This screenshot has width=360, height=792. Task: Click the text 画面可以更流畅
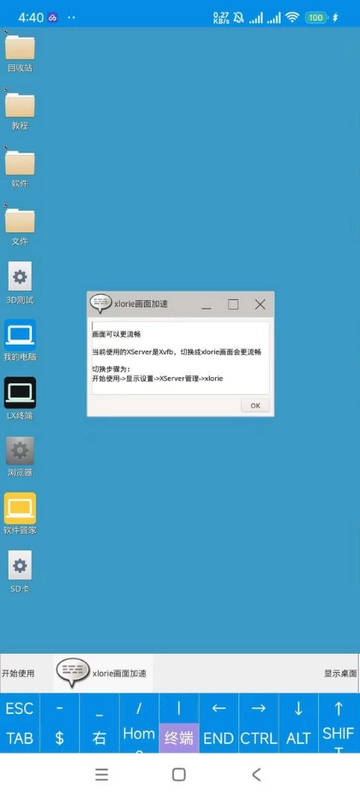(116, 334)
